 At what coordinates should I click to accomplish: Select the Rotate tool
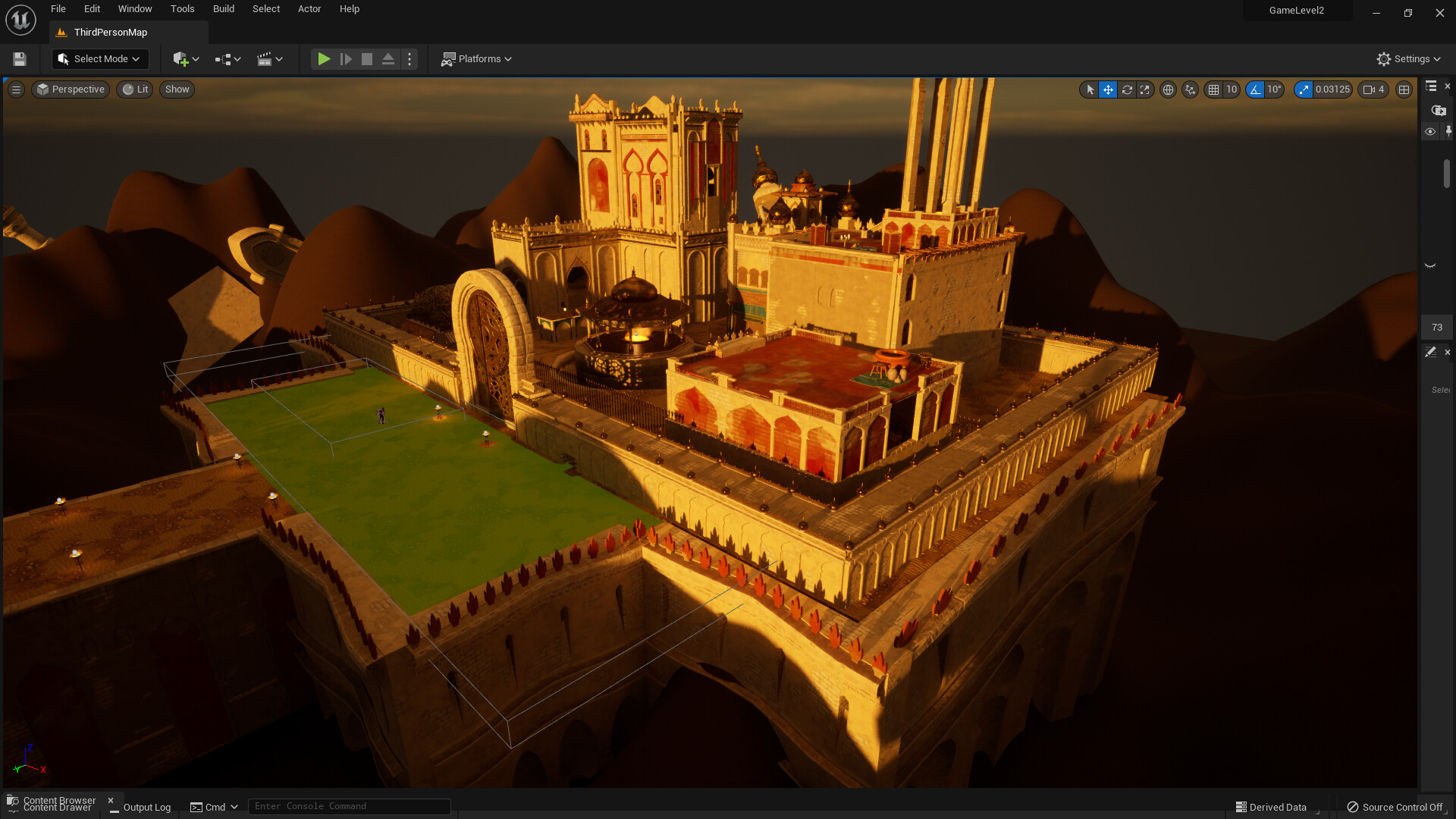coord(1126,89)
